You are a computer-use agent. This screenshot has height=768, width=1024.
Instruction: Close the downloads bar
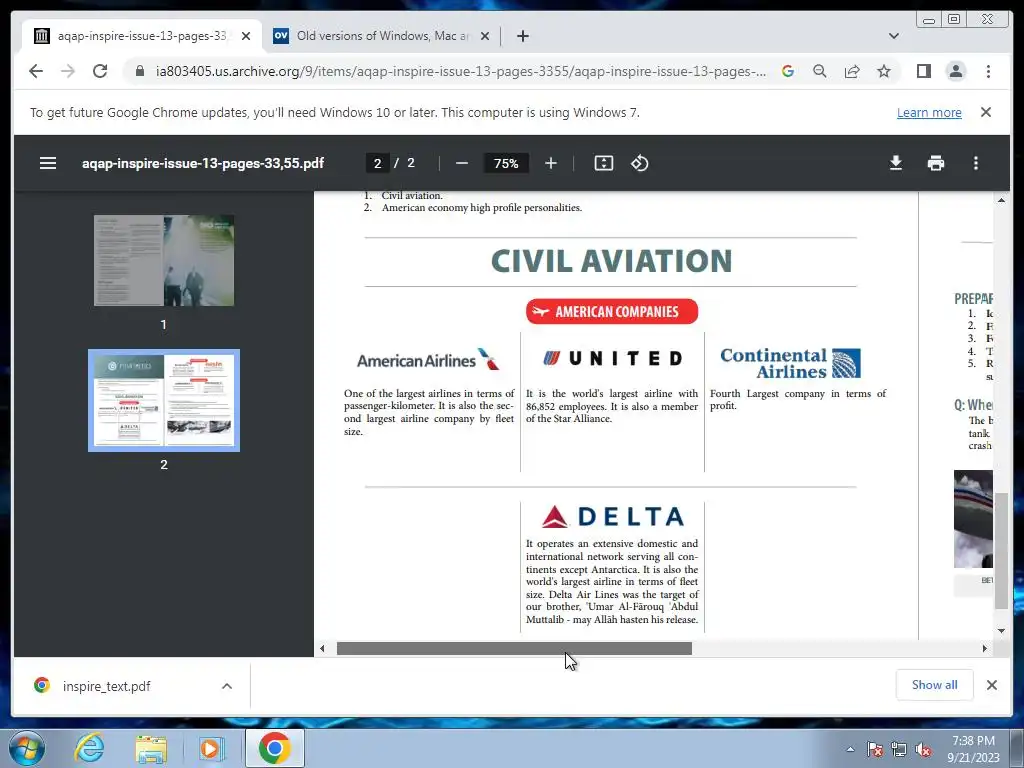(991, 684)
